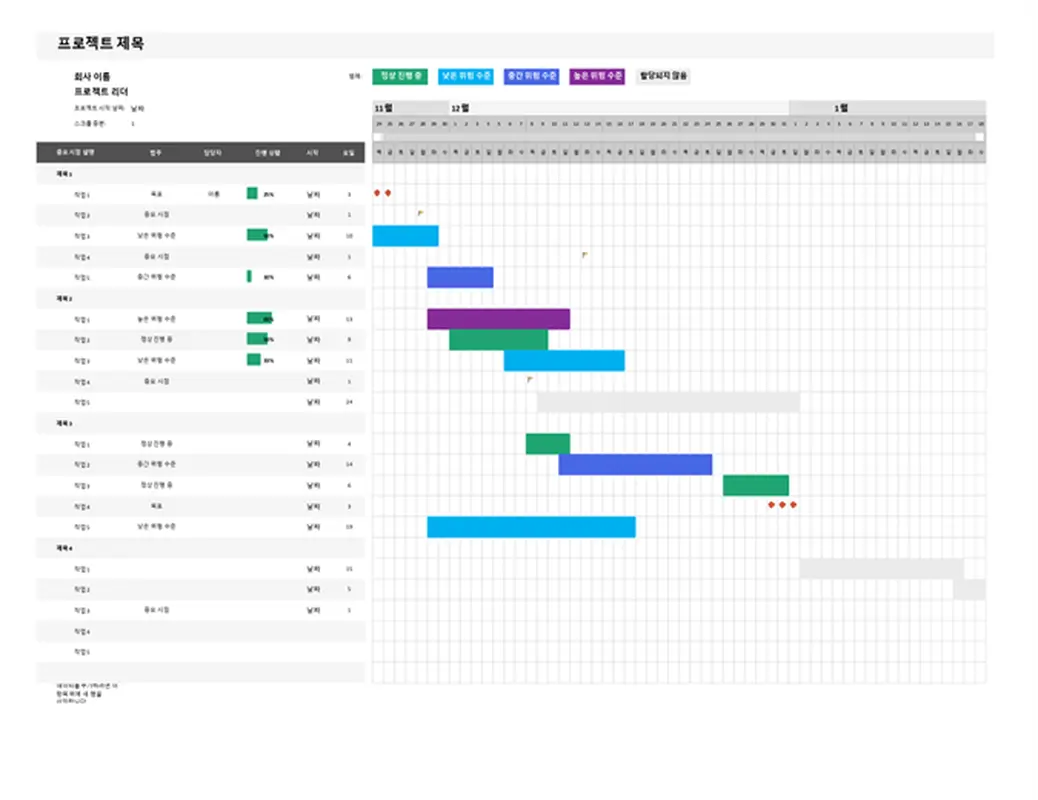Click the scroll increment value under start date
This screenshot has width=1038, height=800.
click(132, 124)
